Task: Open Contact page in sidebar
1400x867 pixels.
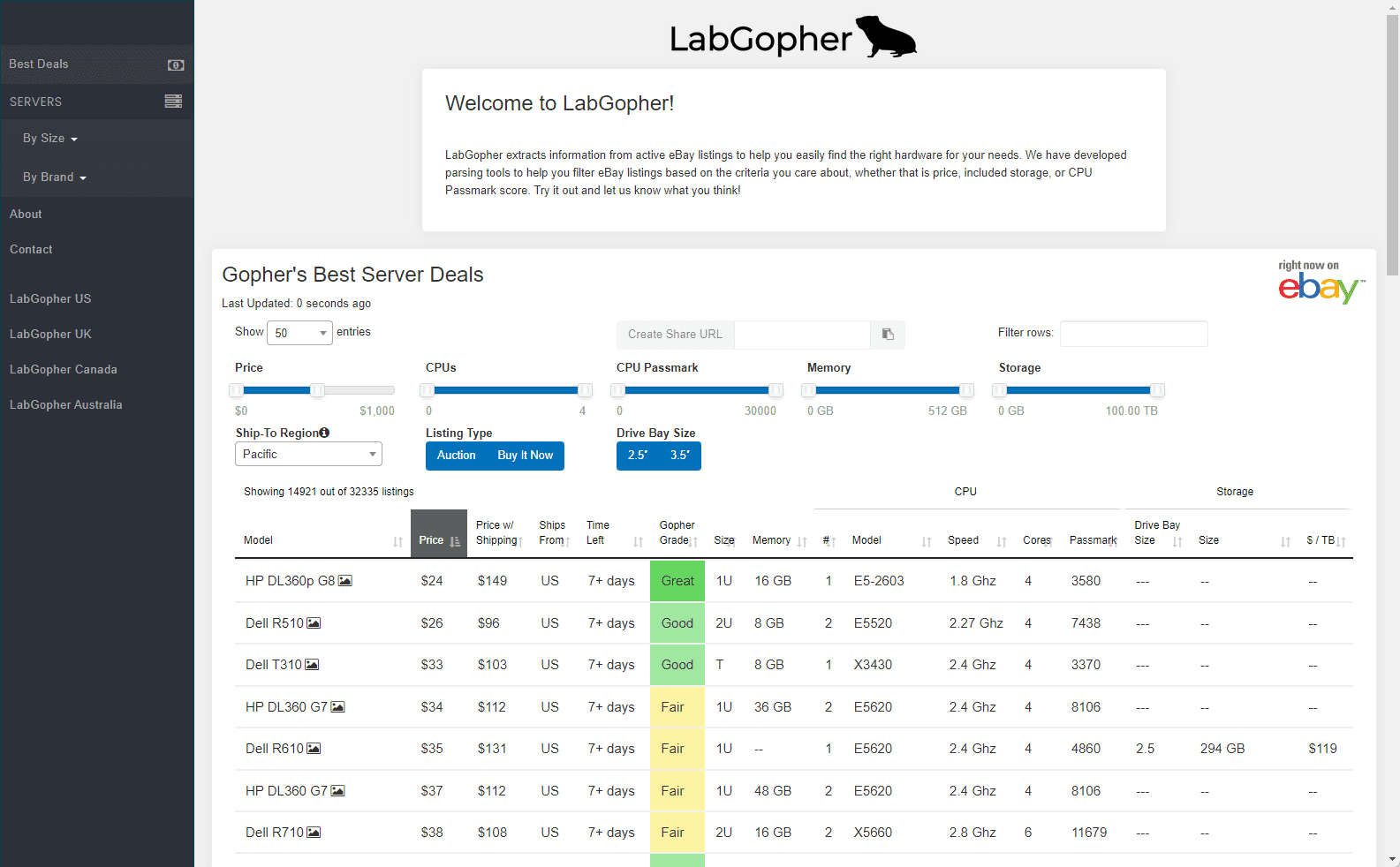Action: (x=31, y=250)
